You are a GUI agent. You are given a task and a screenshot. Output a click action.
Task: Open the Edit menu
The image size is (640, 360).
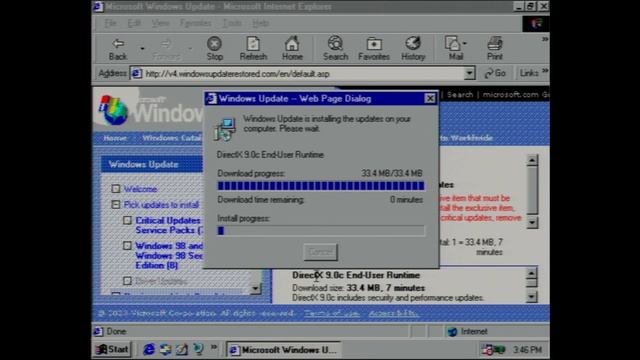coord(134,23)
